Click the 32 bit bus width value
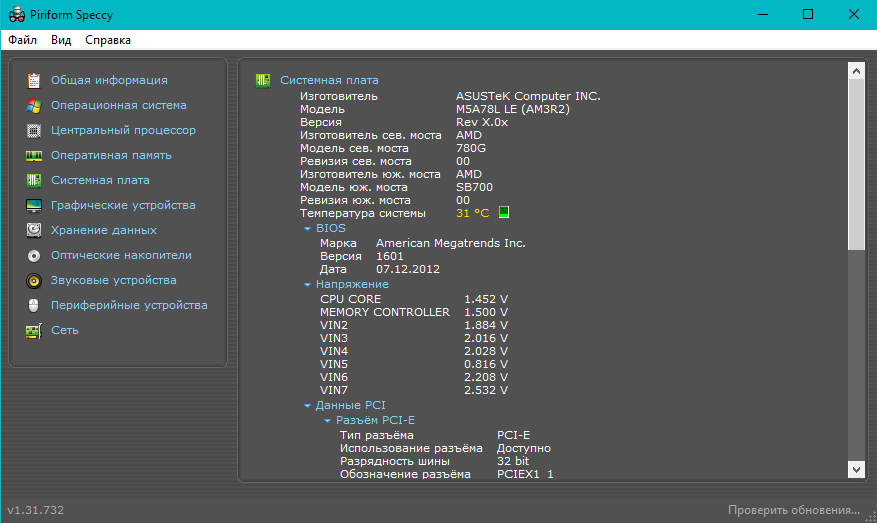The height and width of the screenshot is (523, 877). pos(512,461)
